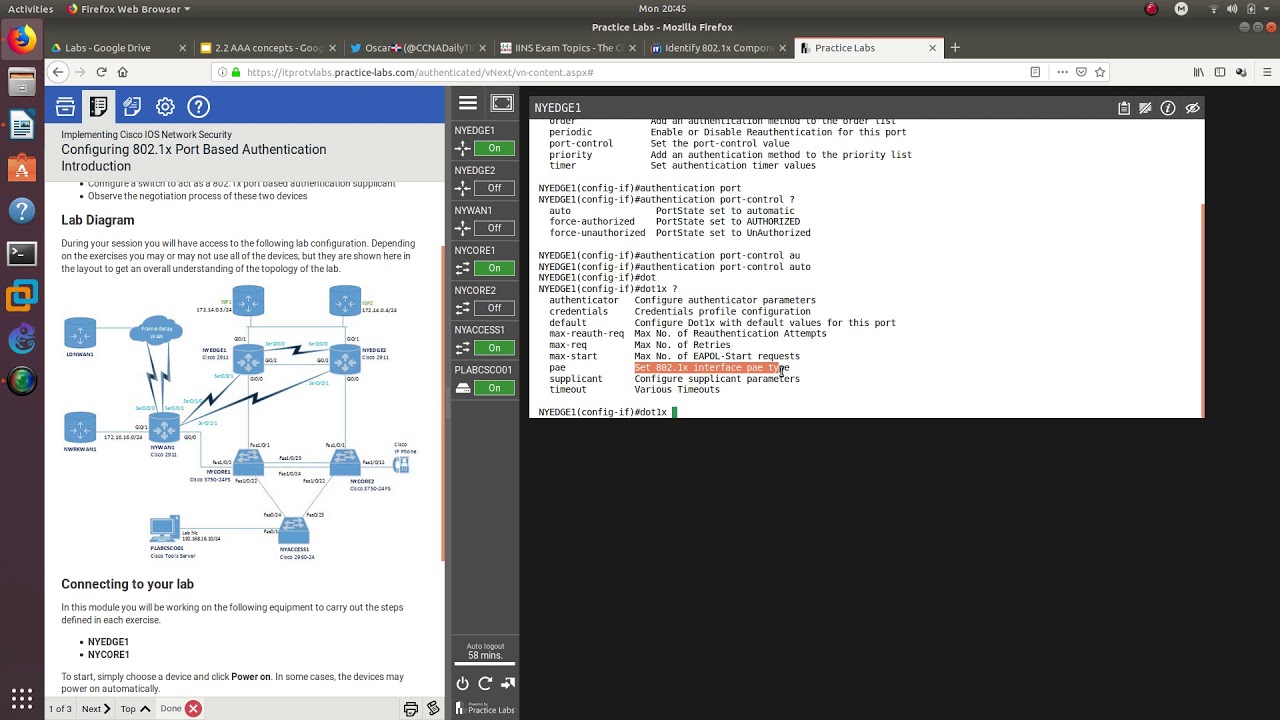
Task: Click the script icon beside the printer
Action: click(x=433, y=709)
